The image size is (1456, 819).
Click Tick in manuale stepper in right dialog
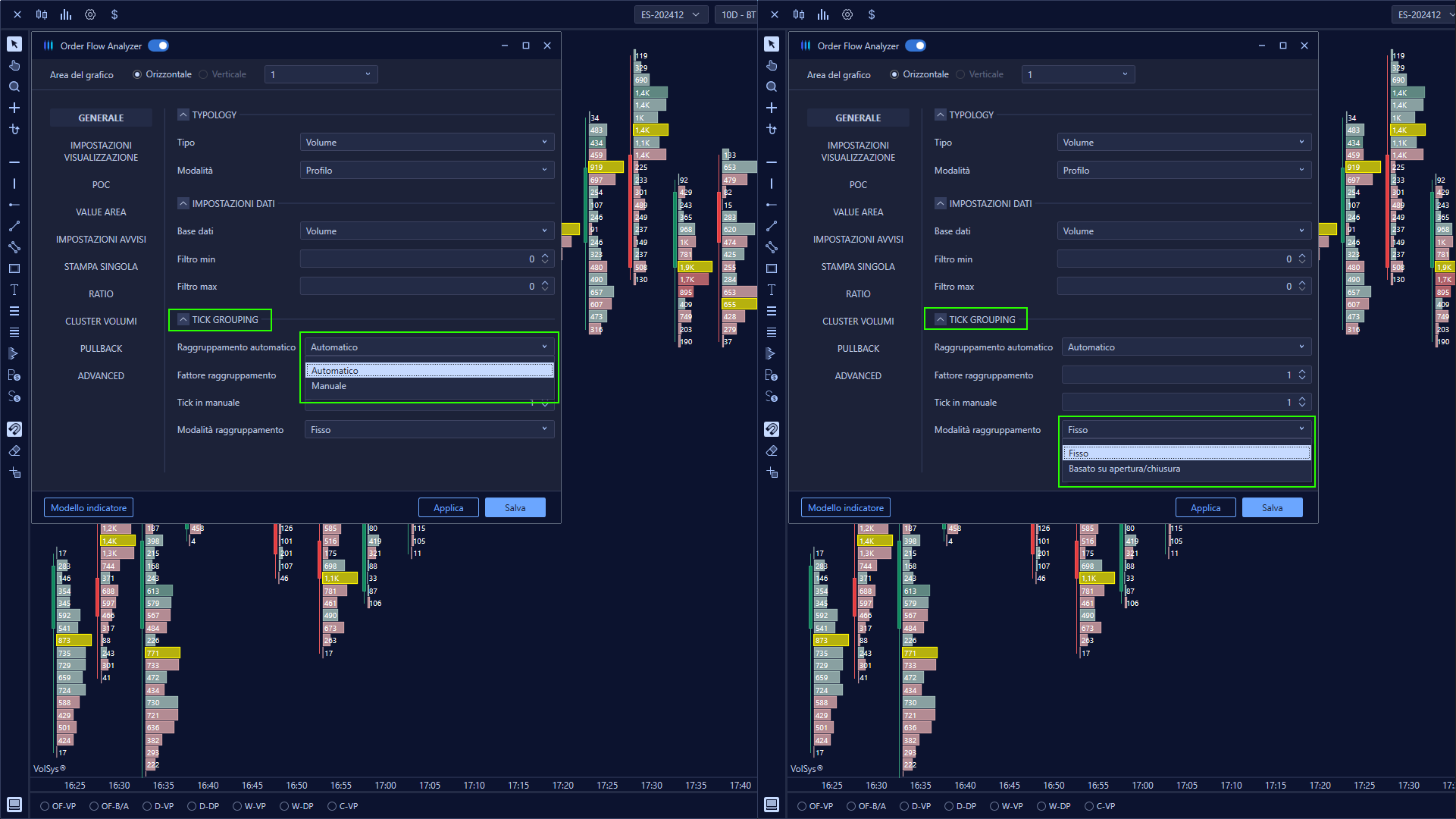(1302, 402)
